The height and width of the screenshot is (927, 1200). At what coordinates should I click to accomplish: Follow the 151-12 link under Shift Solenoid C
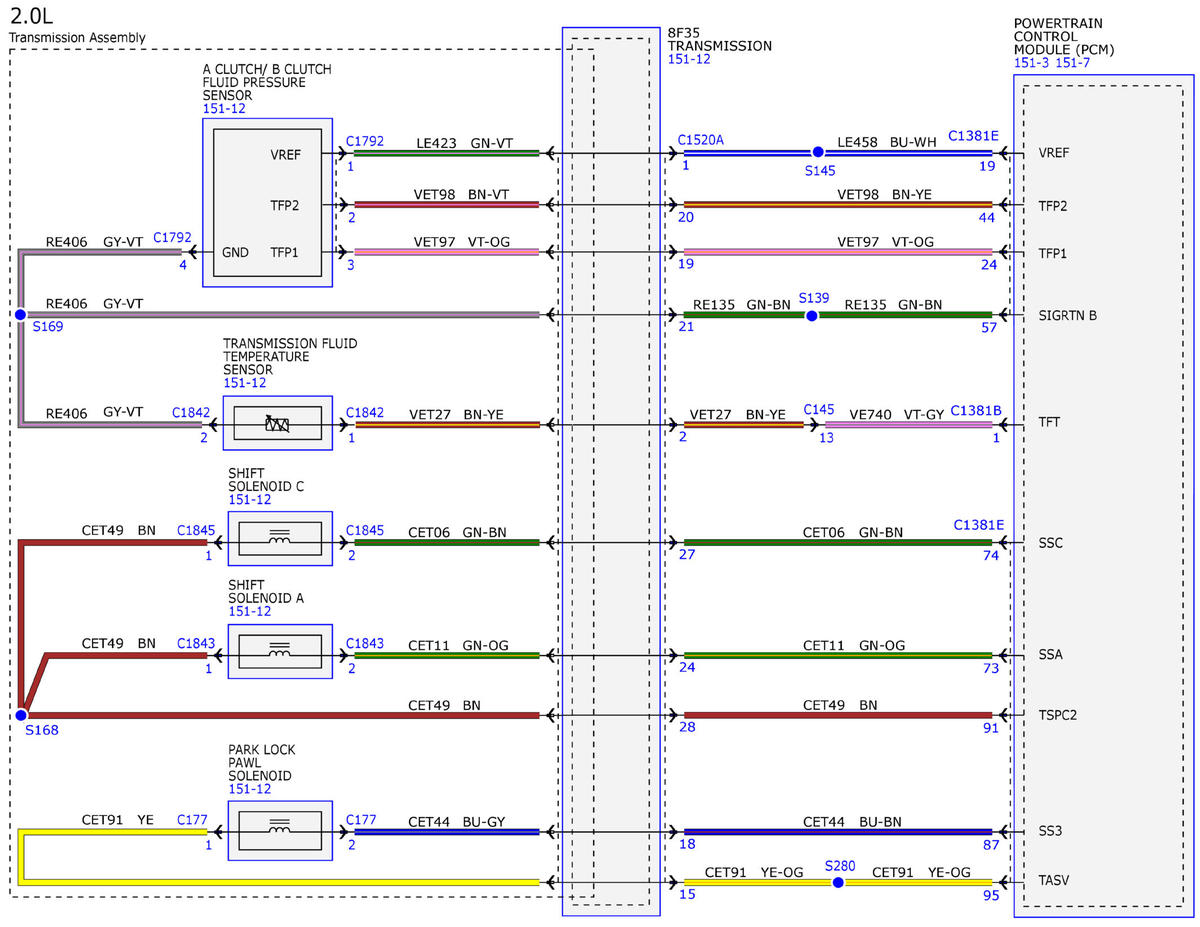point(249,499)
